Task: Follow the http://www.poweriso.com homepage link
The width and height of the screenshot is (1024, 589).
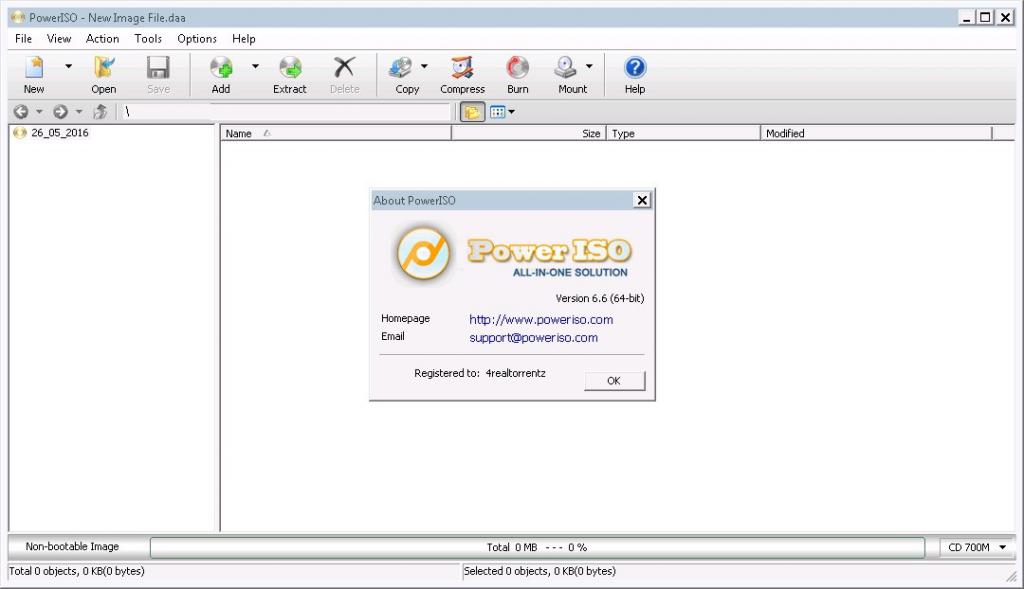Action: pyautogui.click(x=541, y=320)
